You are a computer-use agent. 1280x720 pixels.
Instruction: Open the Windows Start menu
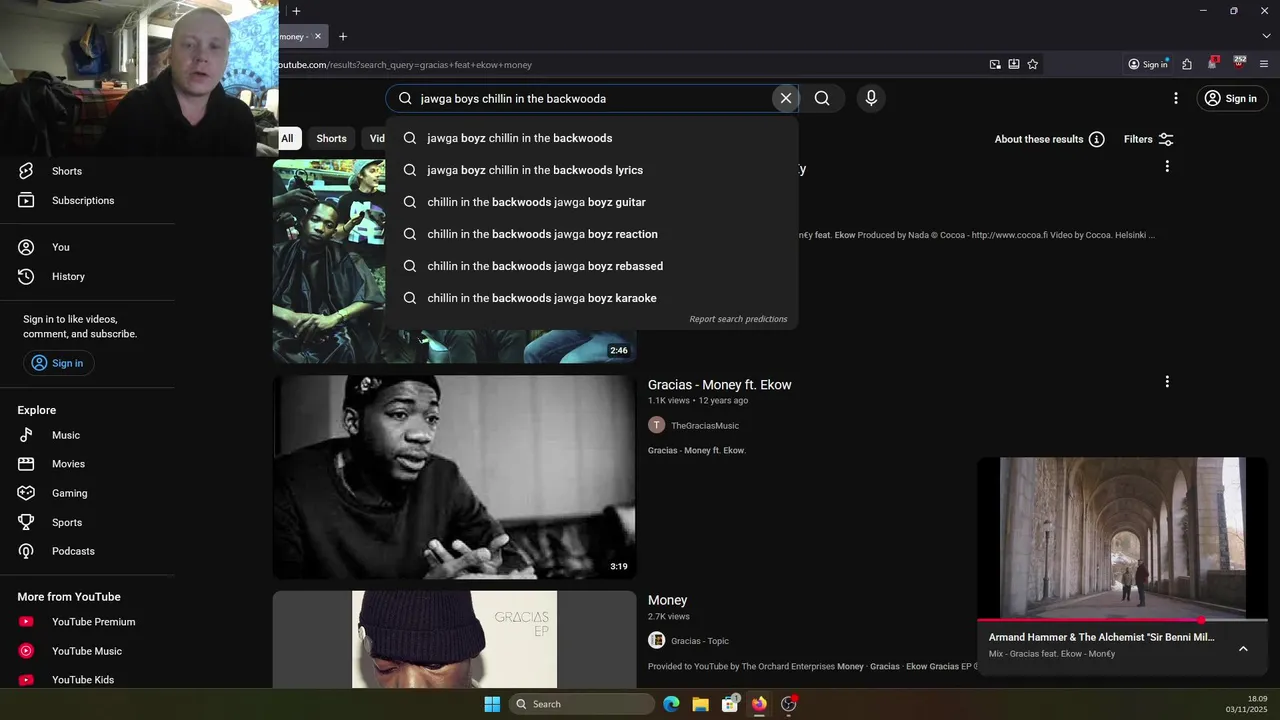(492, 704)
